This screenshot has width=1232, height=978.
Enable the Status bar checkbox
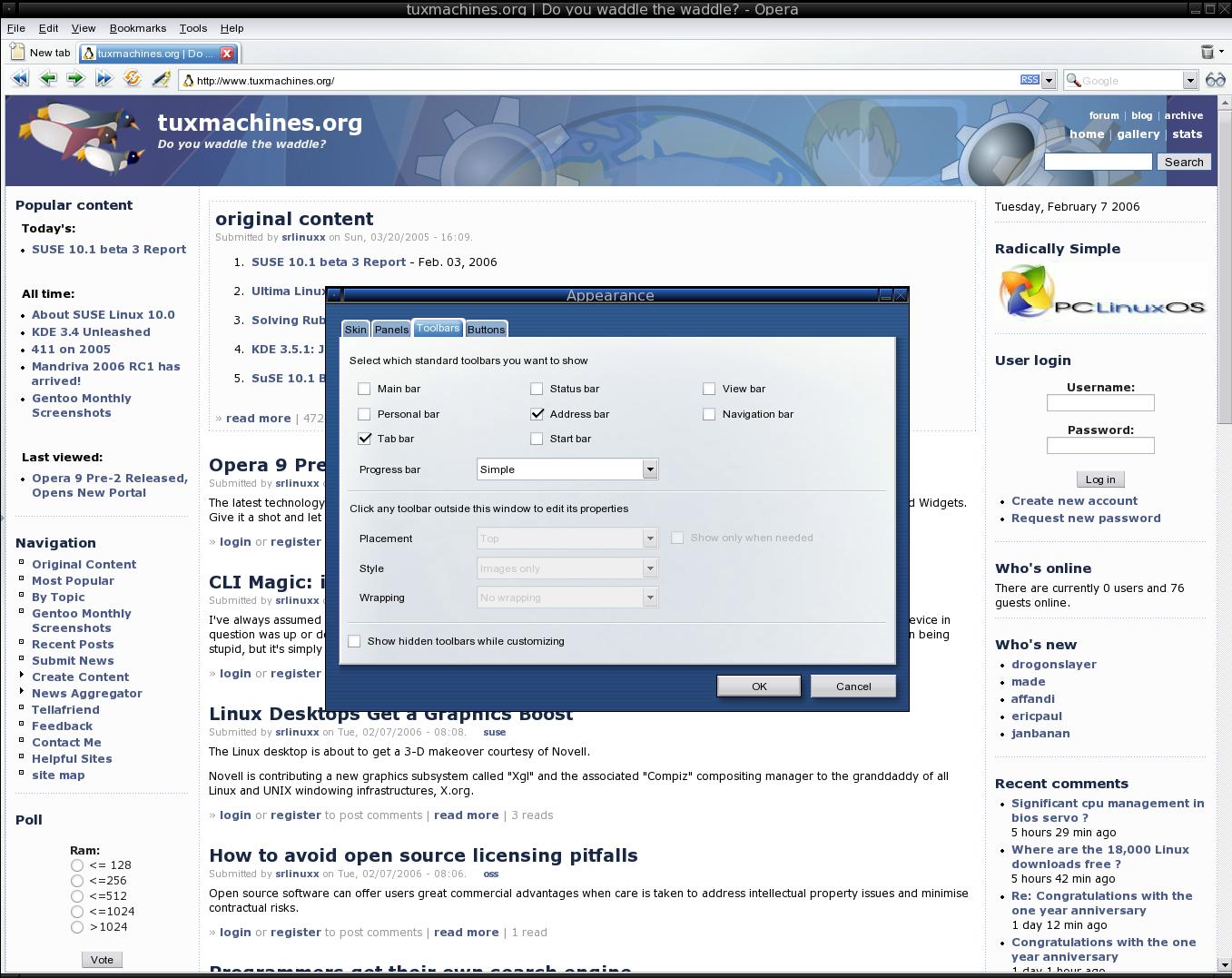click(537, 389)
